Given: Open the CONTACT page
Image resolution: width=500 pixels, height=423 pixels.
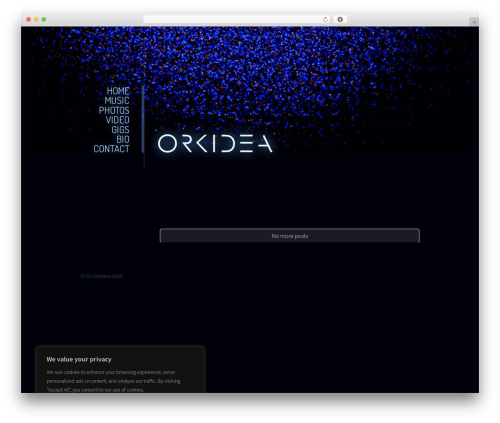Looking at the screenshot, I should [x=111, y=149].
